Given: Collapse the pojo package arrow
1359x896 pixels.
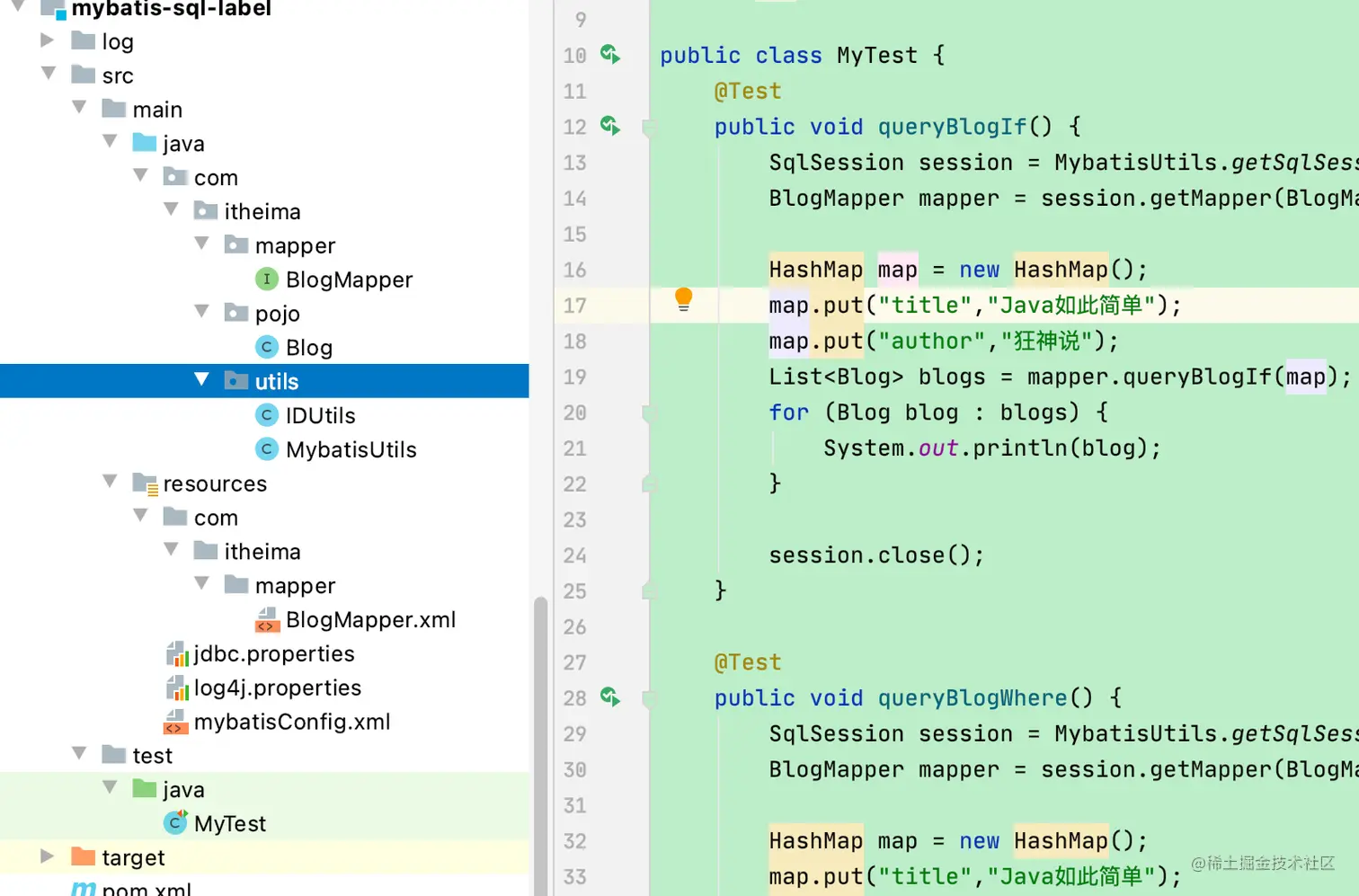Looking at the screenshot, I should 201,312.
